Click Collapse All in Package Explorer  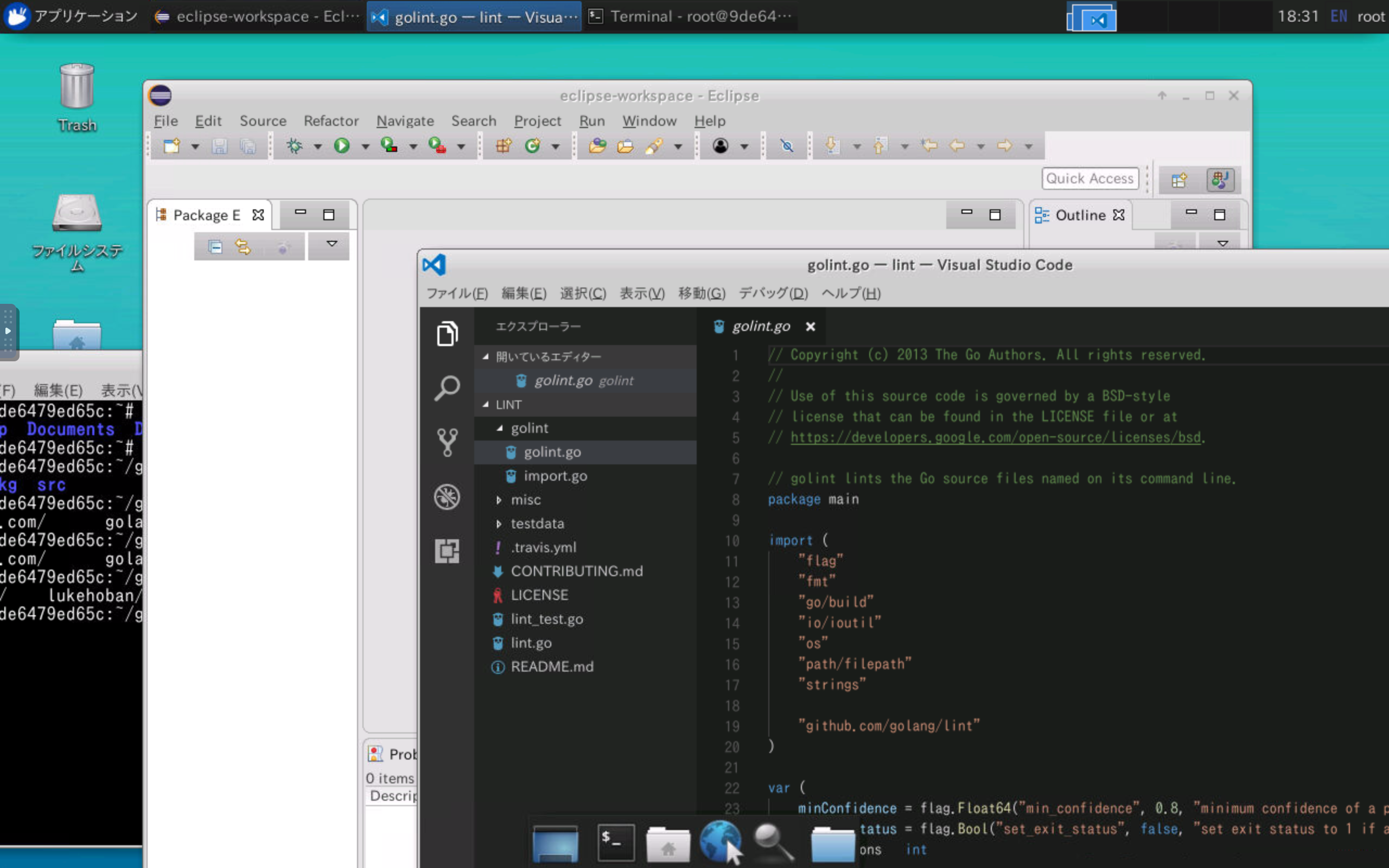tap(215, 247)
